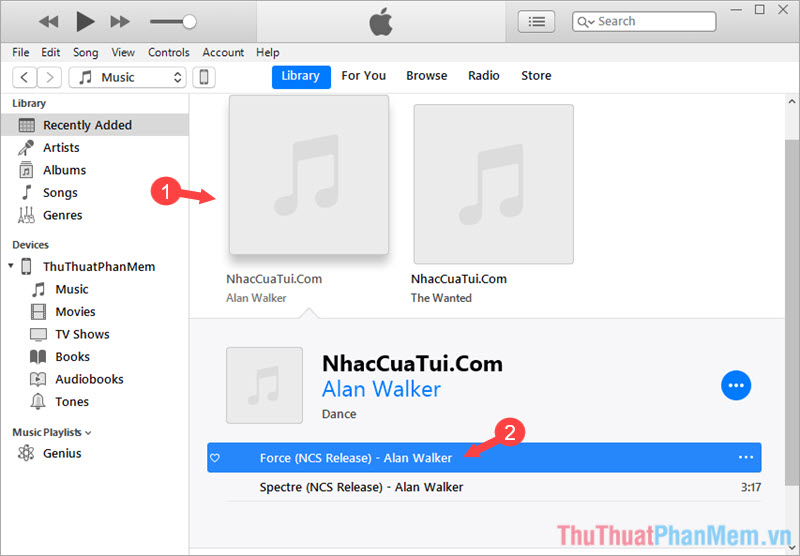Select Artists with microphone icon

click(95, 148)
